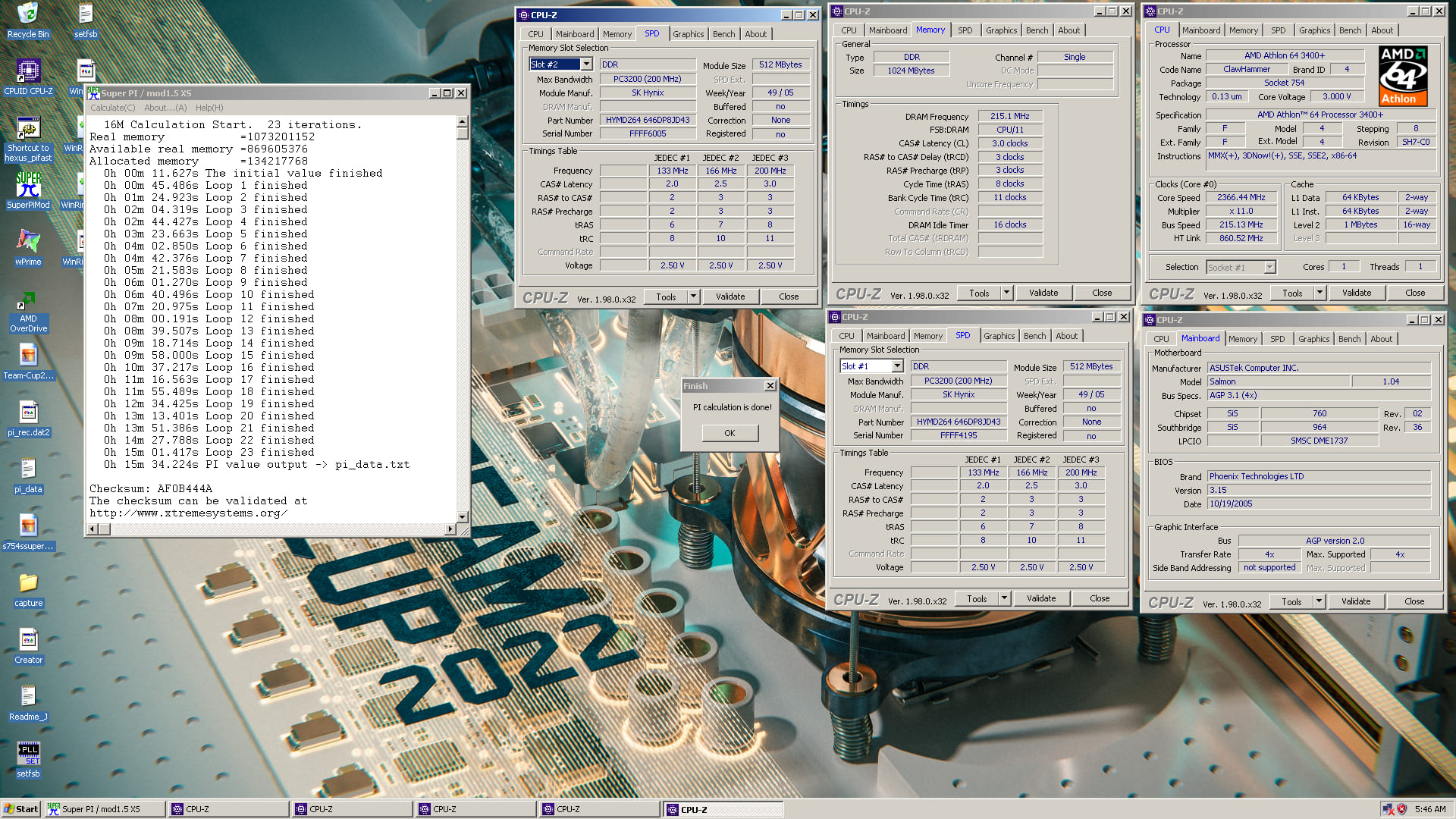Open Calculate(C) menu in Super PI

(x=112, y=108)
